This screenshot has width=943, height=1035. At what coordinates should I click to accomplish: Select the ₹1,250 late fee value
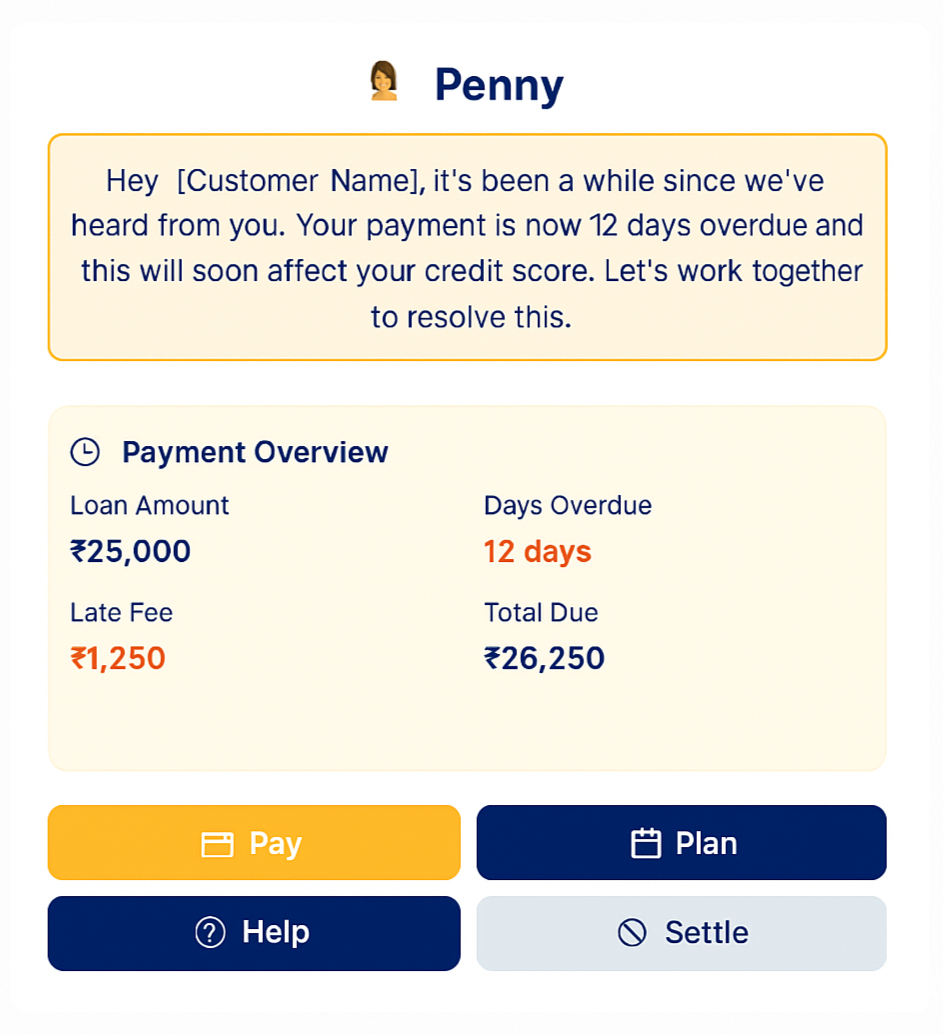(x=117, y=658)
